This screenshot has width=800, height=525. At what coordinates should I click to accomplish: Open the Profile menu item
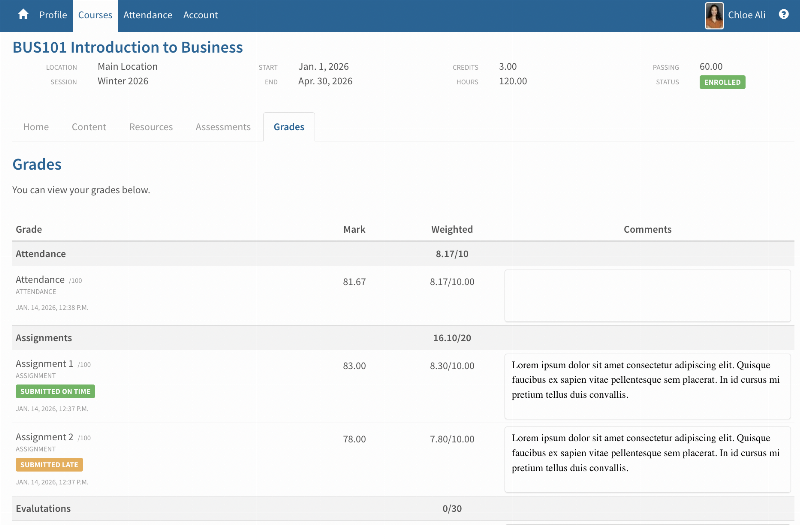click(x=53, y=15)
